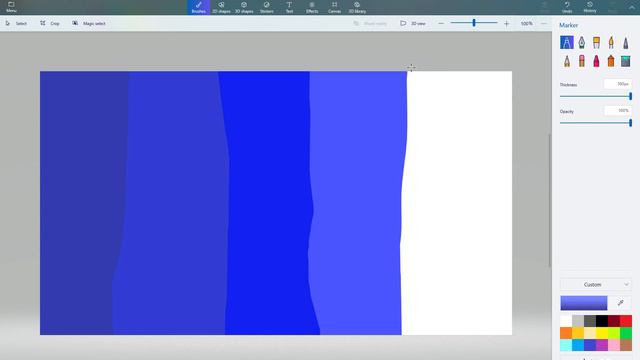640x360 pixels.
Task: Select the Watercolor brush
Action: [x=611, y=42]
